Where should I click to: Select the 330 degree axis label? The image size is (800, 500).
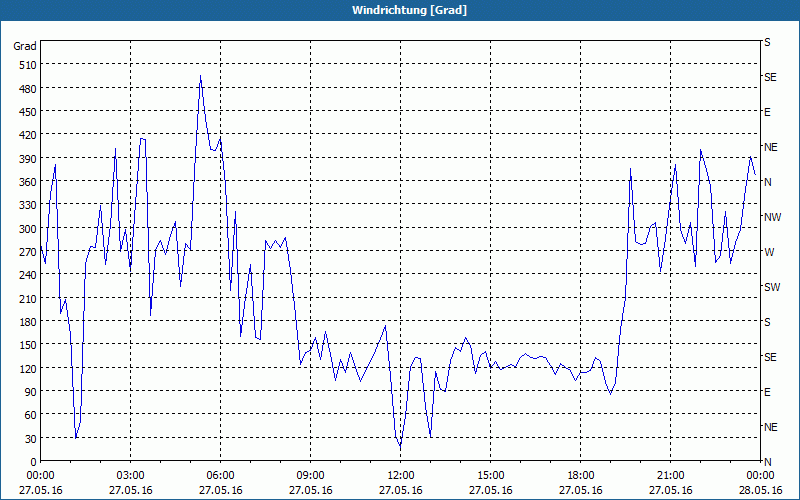pos(28,205)
